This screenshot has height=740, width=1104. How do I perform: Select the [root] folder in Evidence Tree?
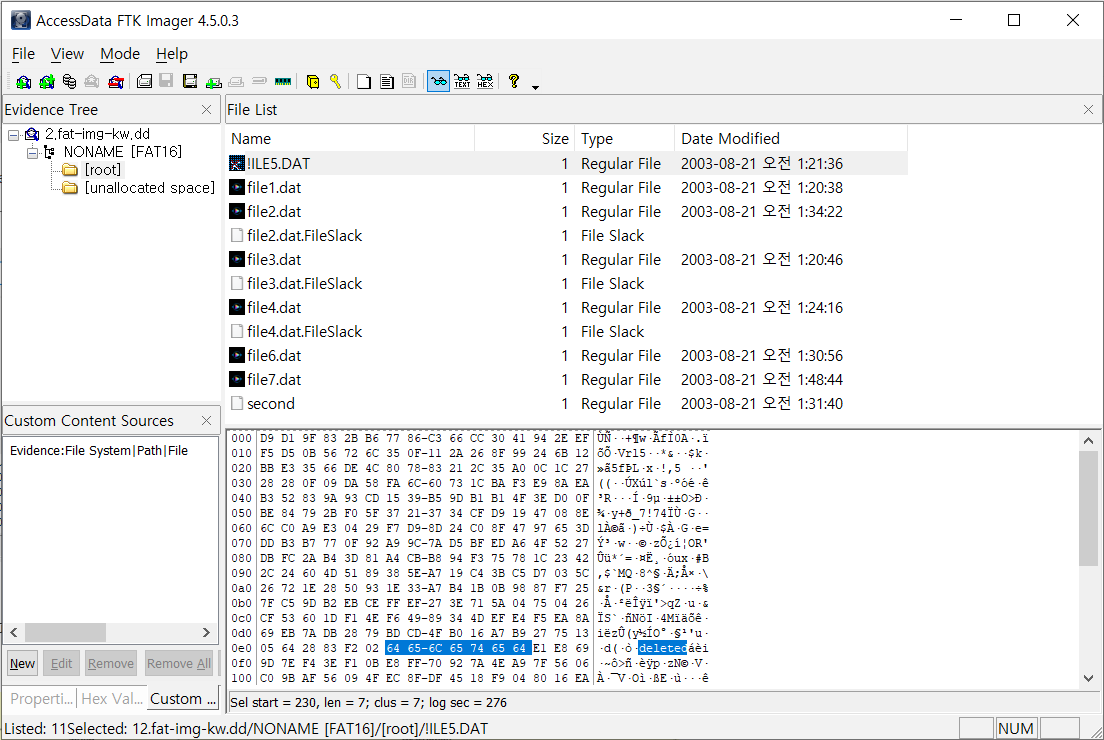click(x=103, y=170)
